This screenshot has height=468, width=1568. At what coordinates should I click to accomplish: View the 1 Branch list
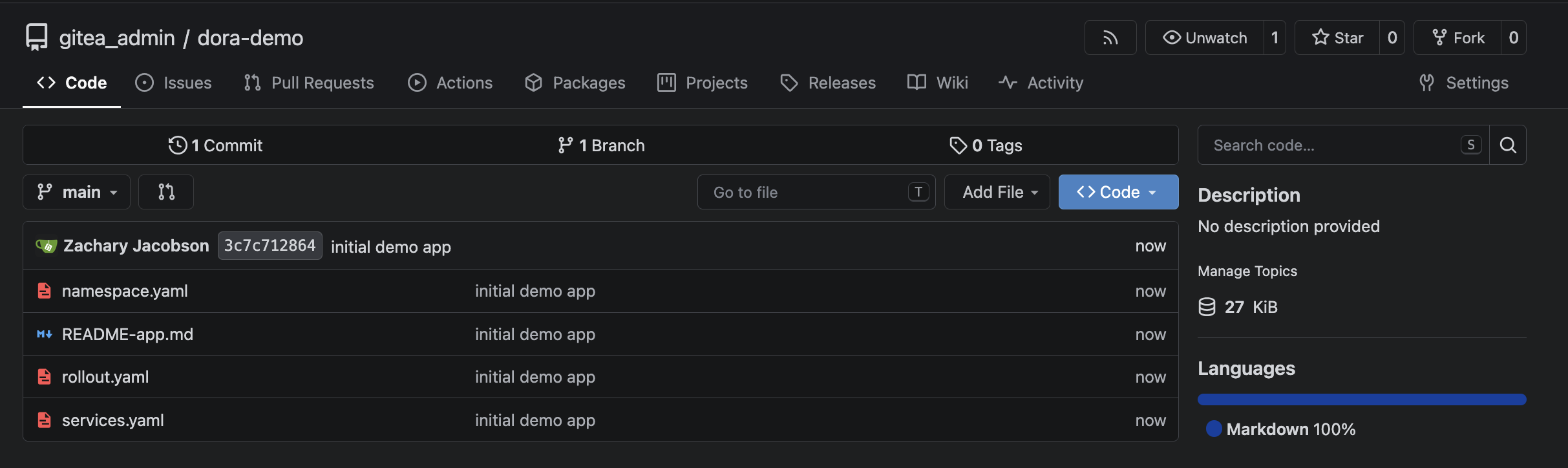(601, 145)
